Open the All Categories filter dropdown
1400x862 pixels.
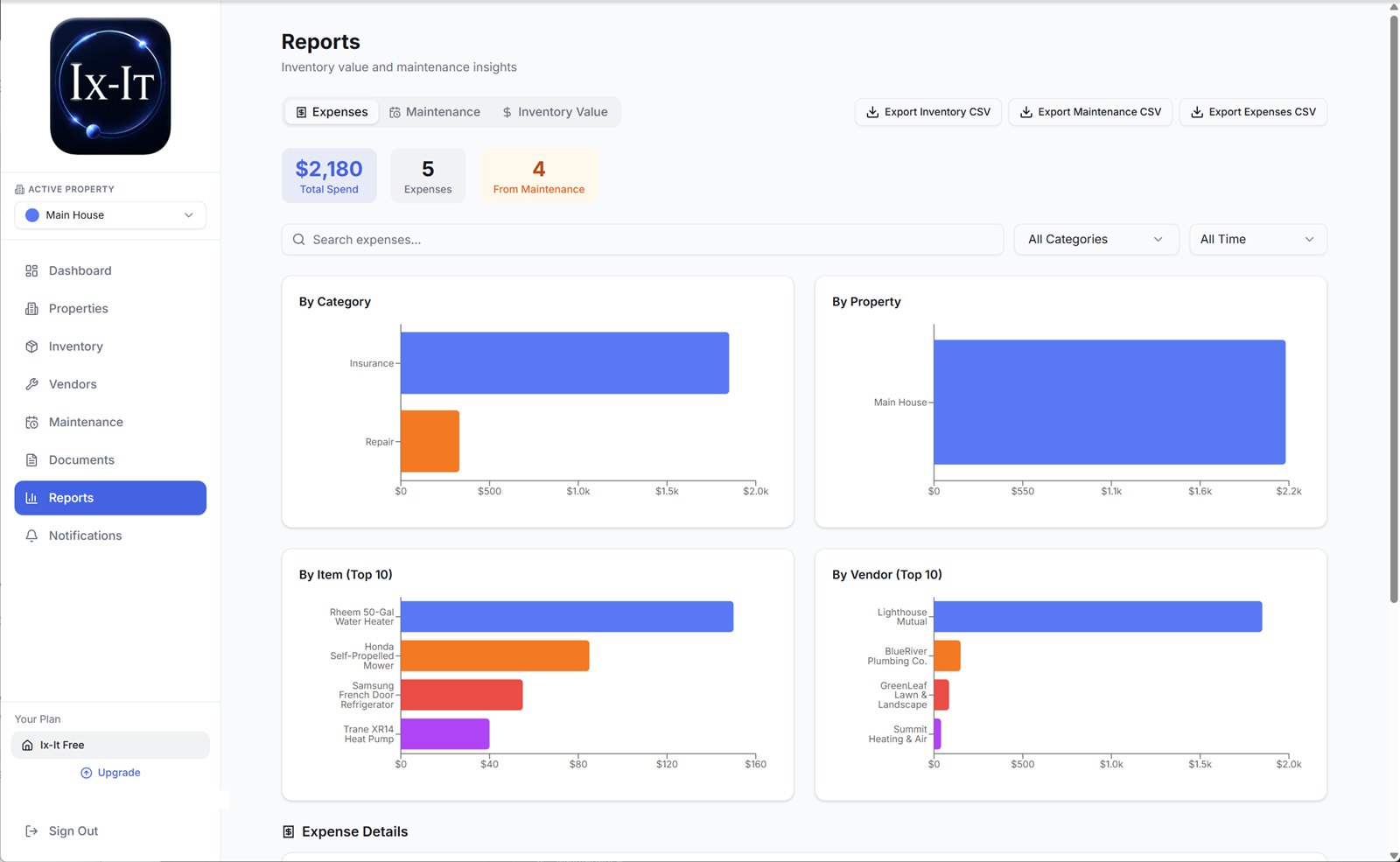pyautogui.click(x=1096, y=240)
